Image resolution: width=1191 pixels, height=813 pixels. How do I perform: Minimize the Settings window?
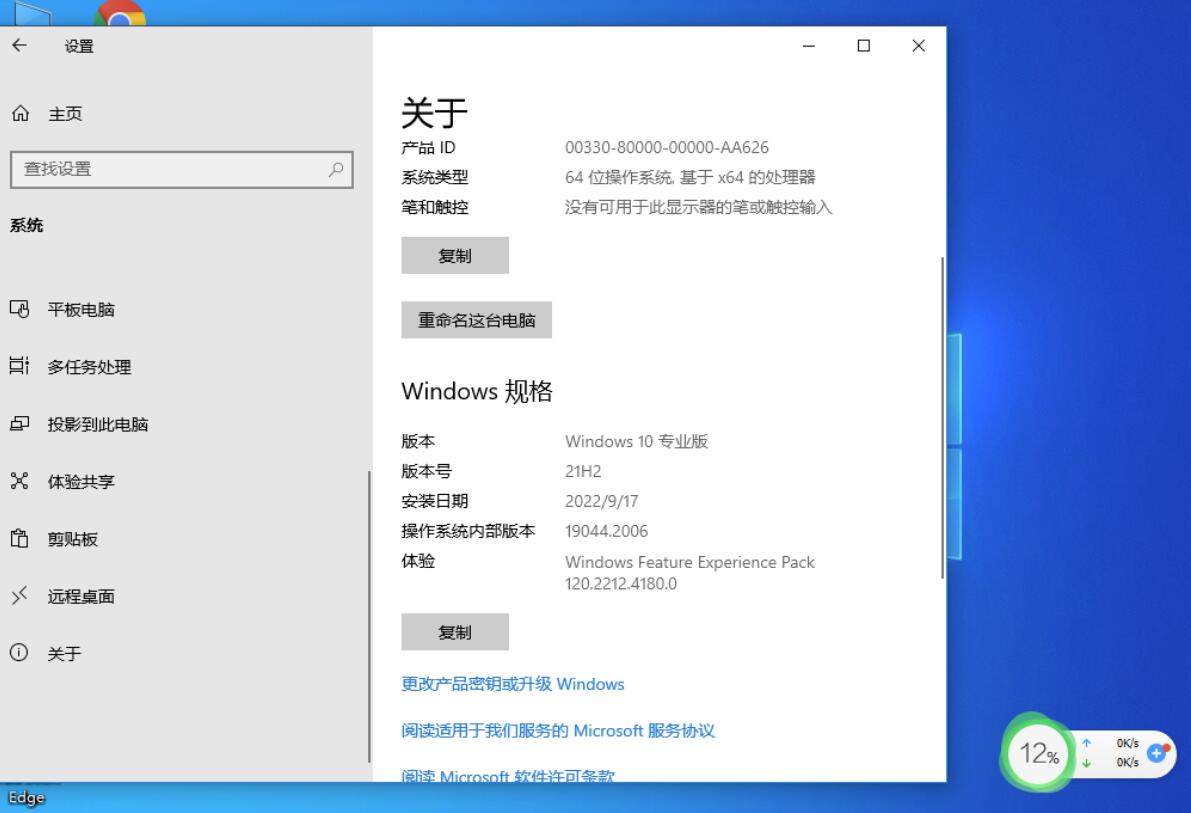point(809,46)
